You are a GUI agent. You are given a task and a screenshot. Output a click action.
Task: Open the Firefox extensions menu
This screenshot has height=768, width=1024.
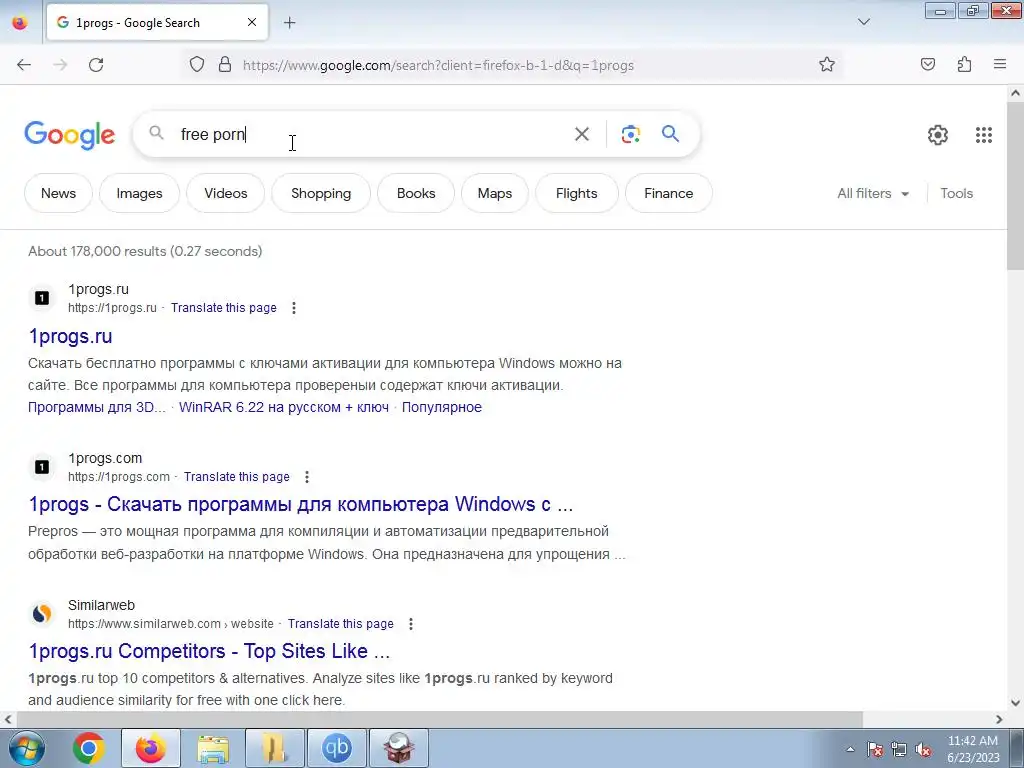point(965,65)
